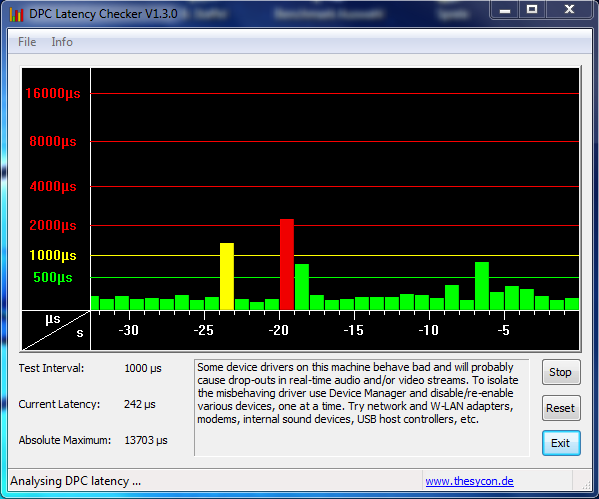Image resolution: width=599 pixels, height=499 pixels.
Task: Click the -5 seconds axis marker
Action: [503, 330]
